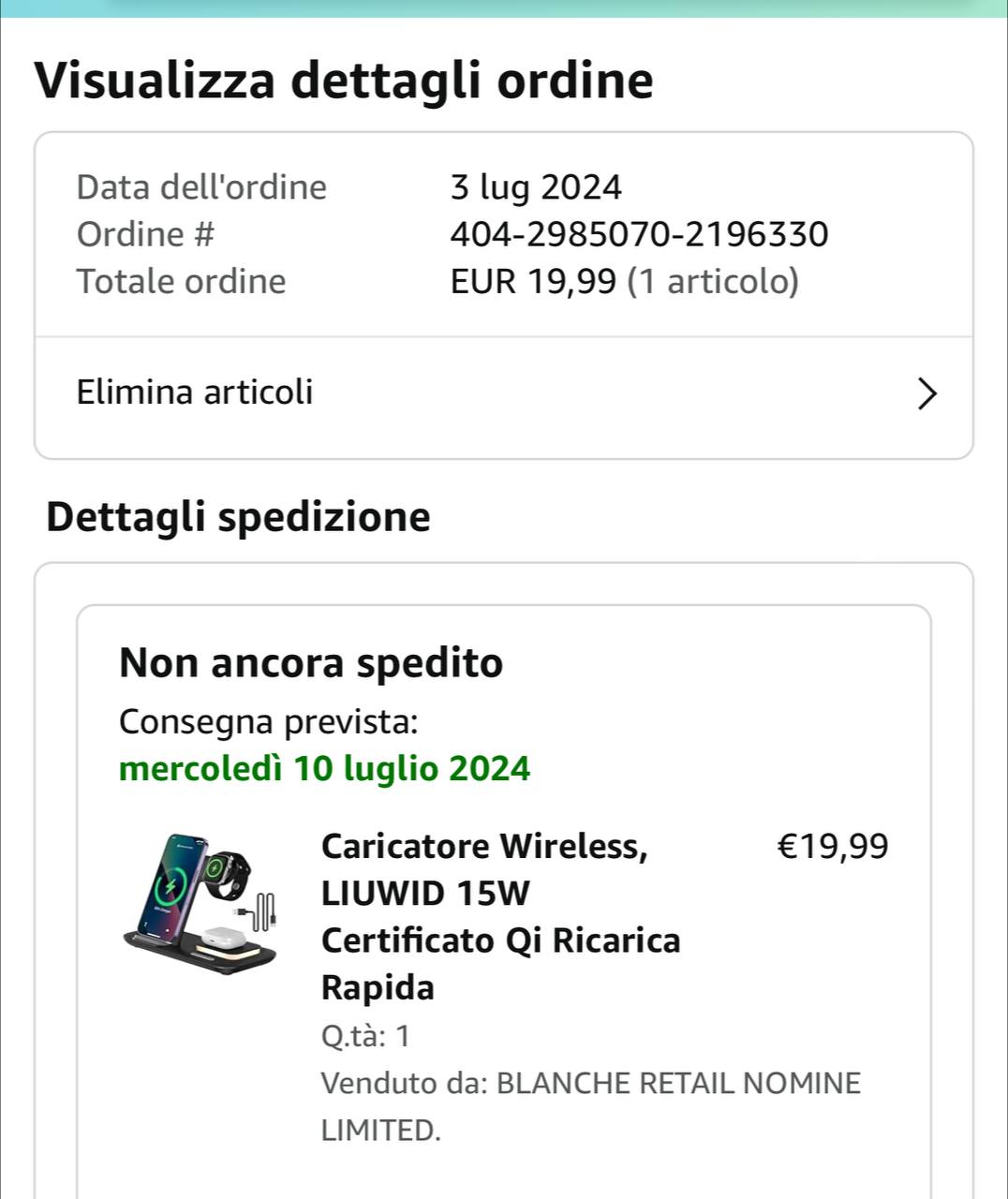Click the Data dell'ordine label
The width and height of the screenshot is (1008, 1199).
(x=201, y=187)
